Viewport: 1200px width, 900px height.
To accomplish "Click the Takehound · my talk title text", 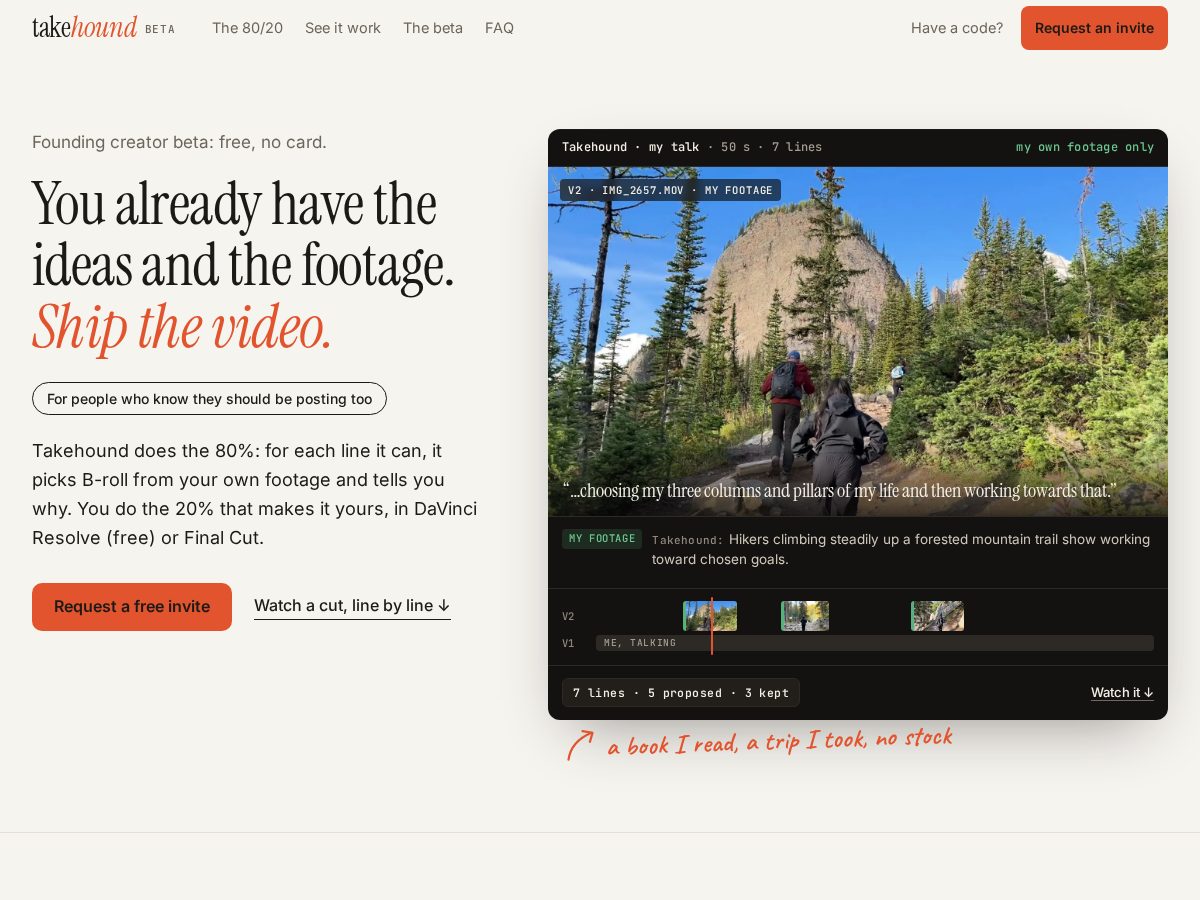I will point(630,147).
